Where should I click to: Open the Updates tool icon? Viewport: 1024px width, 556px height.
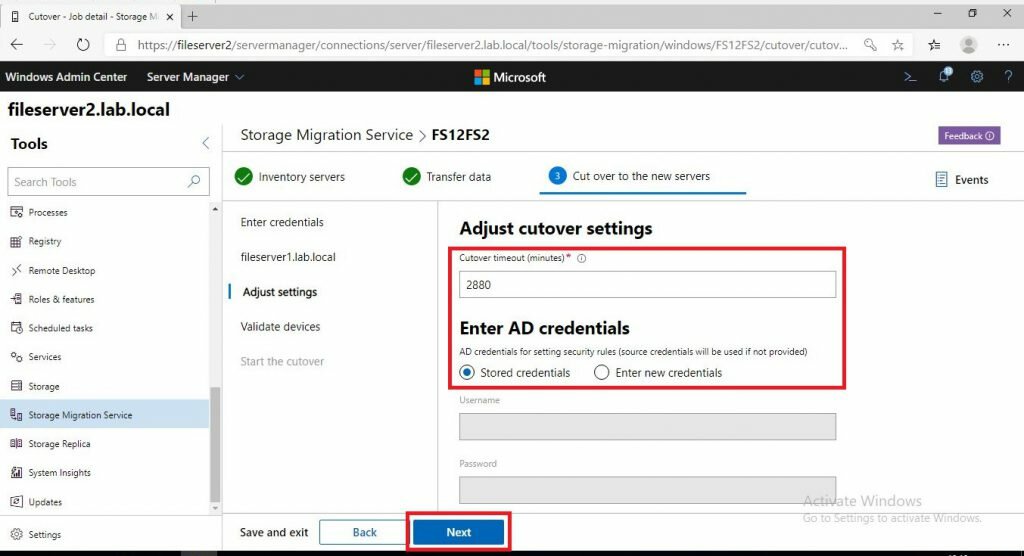(16, 502)
